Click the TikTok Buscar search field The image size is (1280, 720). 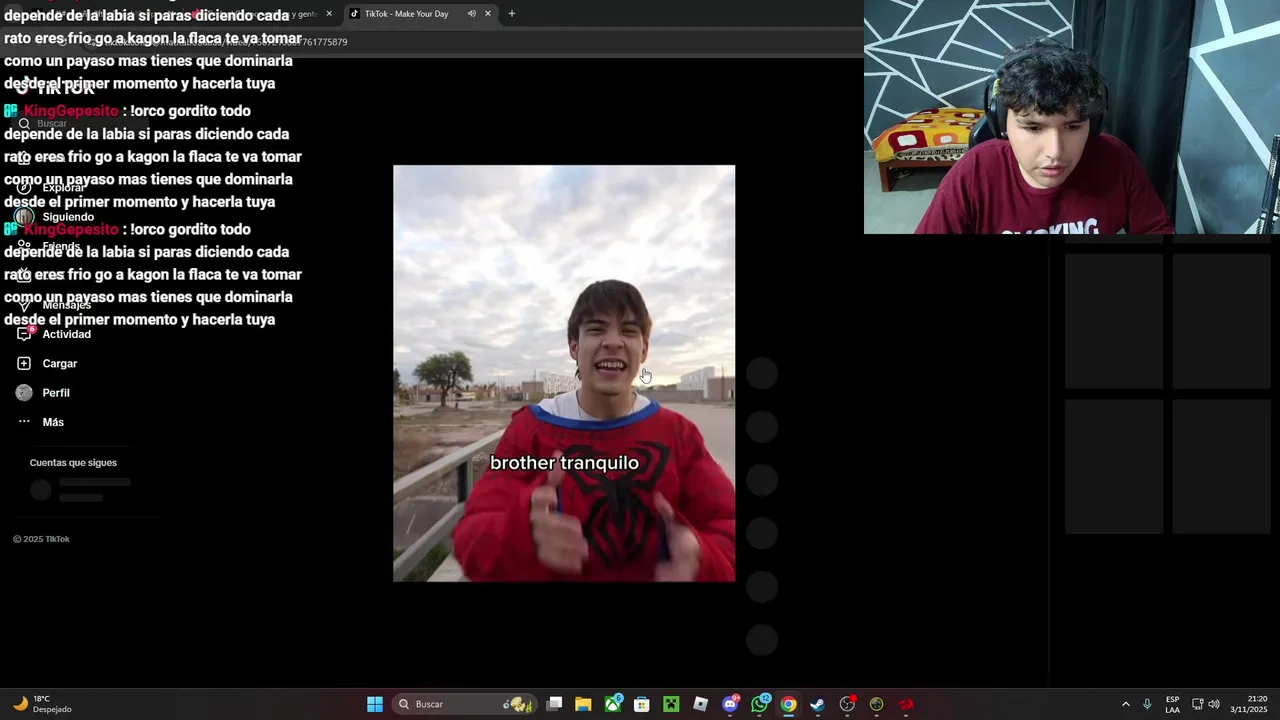coord(80,123)
